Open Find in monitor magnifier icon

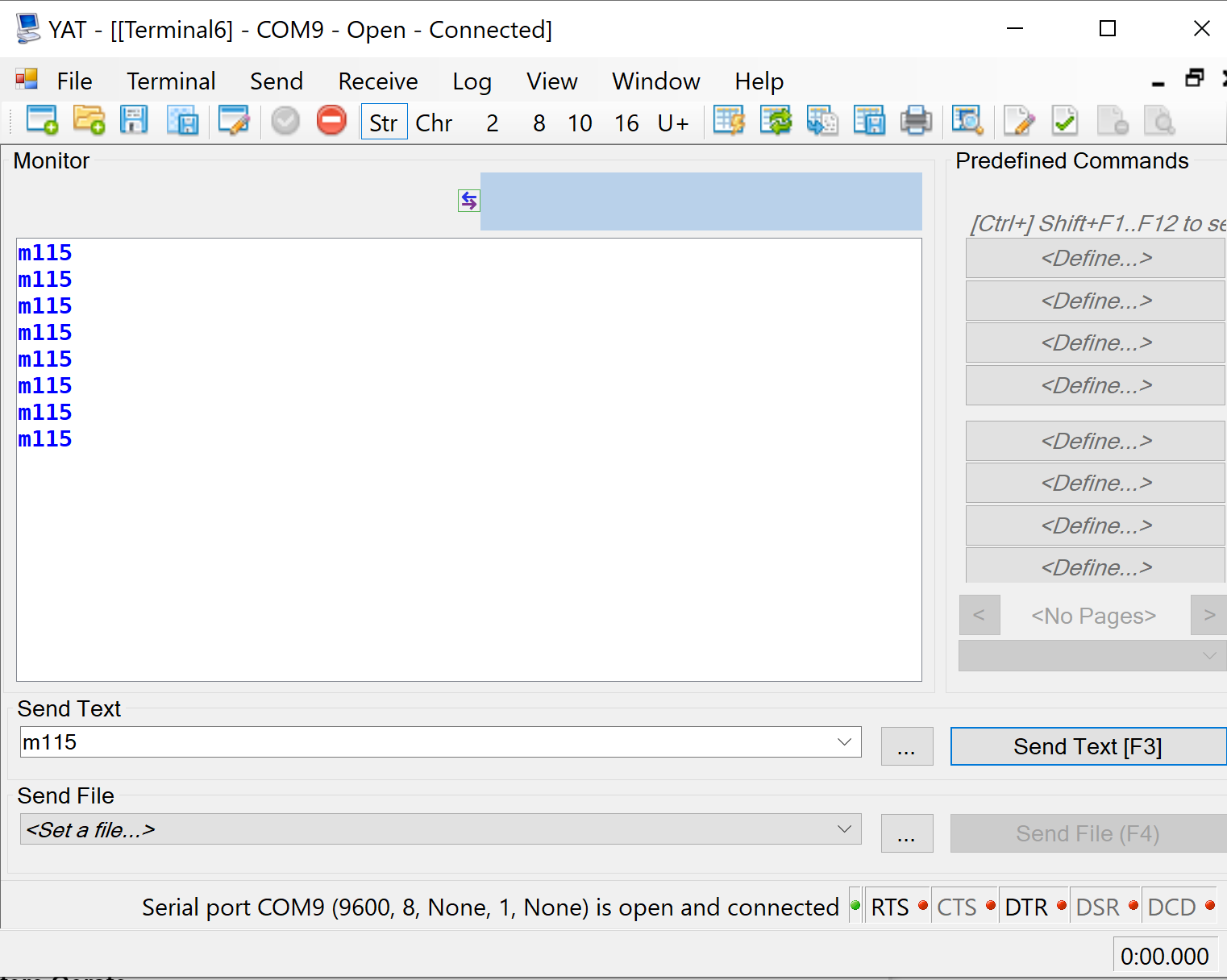click(x=967, y=121)
